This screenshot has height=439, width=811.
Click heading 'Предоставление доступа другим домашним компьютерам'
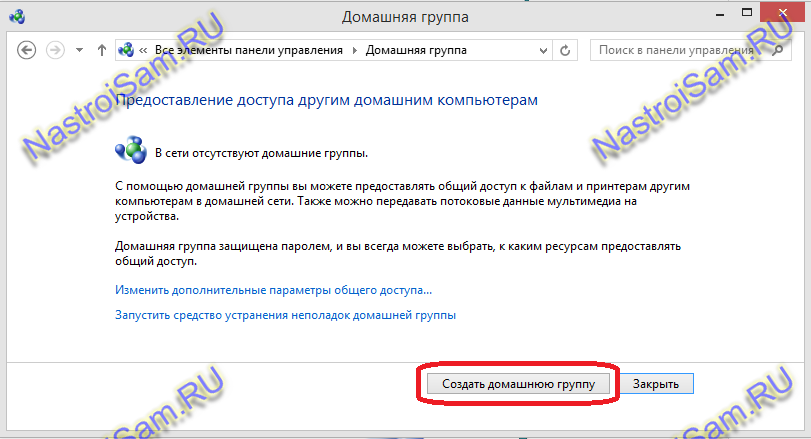coord(326,100)
